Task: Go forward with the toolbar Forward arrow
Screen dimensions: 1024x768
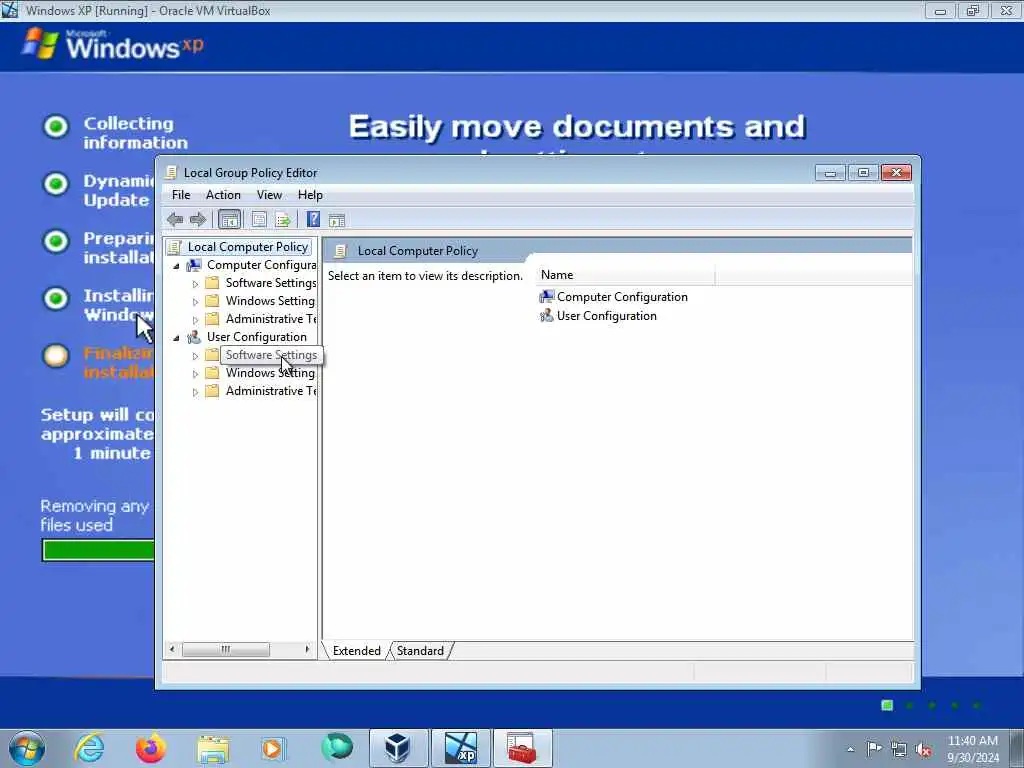Action: 197,220
